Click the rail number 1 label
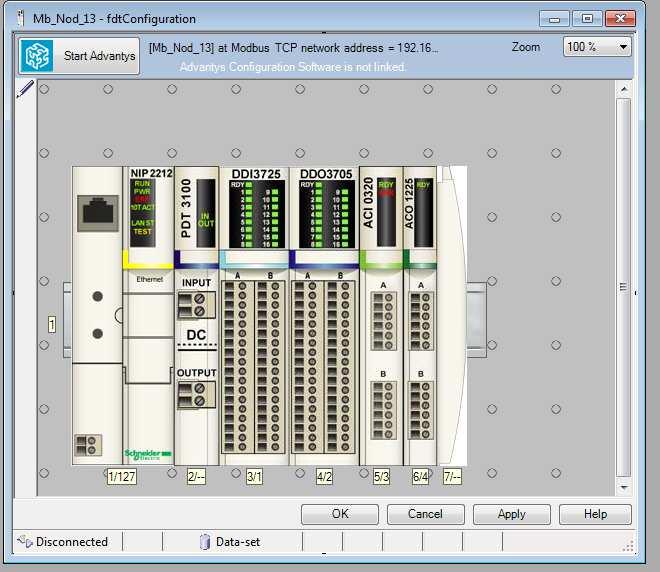Image resolution: width=660 pixels, height=572 pixels. [52, 325]
